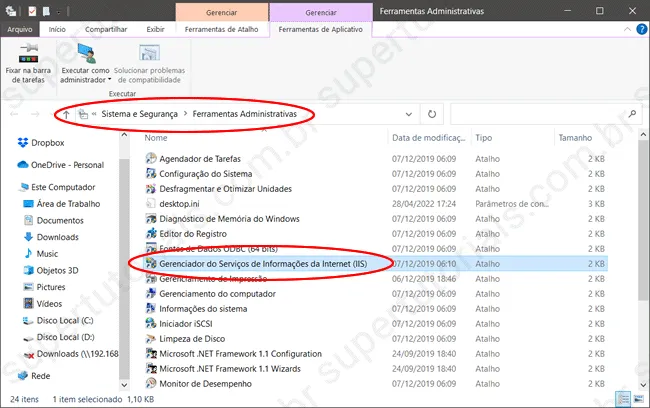Open the quick access toolbar customize dropdown
The height and width of the screenshot is (408, 650).
click(58, 12)
